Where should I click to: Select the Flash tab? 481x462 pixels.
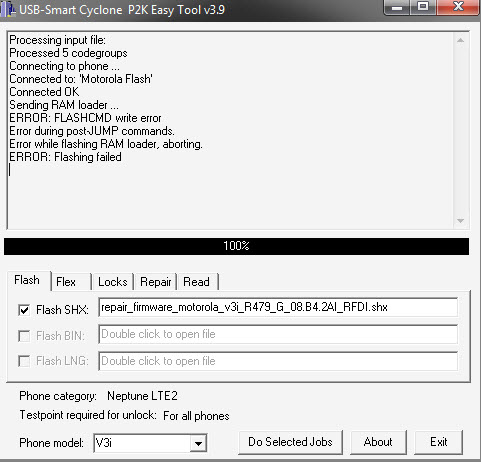(x=28, y=280)
